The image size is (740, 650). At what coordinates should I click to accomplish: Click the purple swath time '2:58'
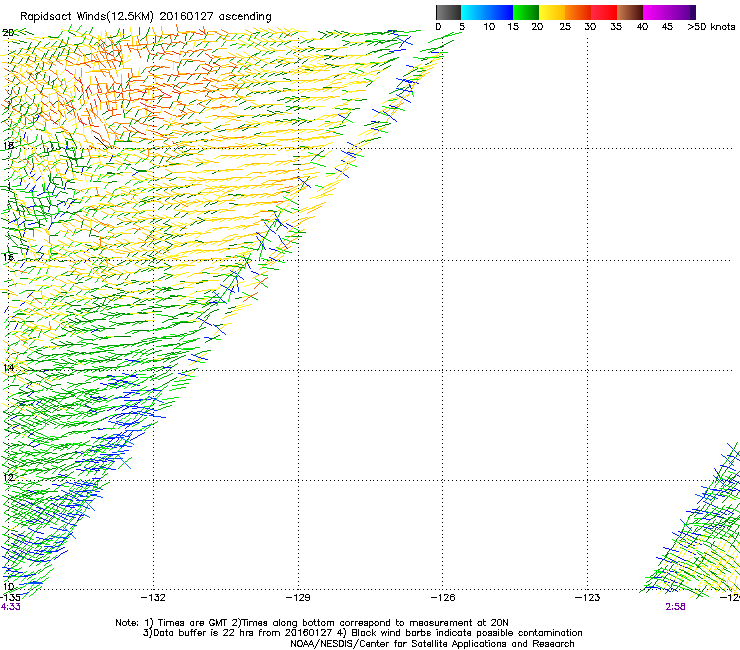675,607
